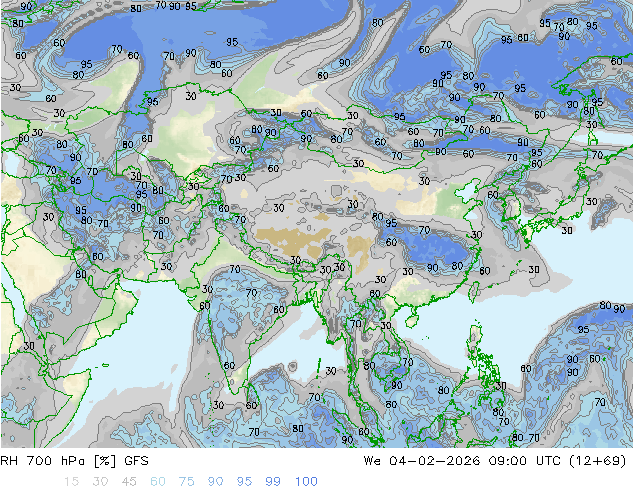Click the legend value 100
Viewport: 634px width, 490px height.
306,482
